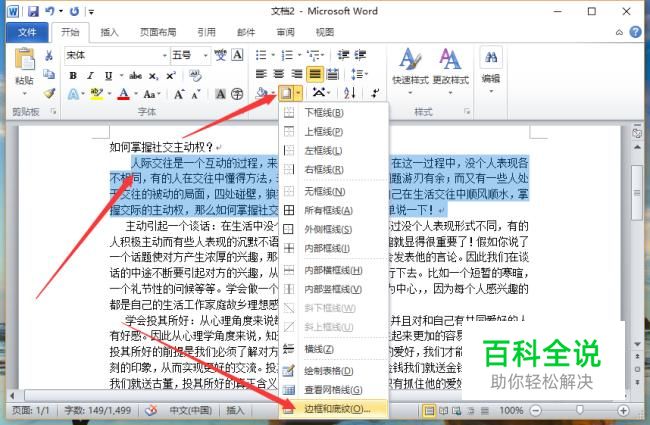Viewport: 650px width, 425px height.
Task: Toggle Underline formatting
Action: pyautogui.click(x=108, y=75)
